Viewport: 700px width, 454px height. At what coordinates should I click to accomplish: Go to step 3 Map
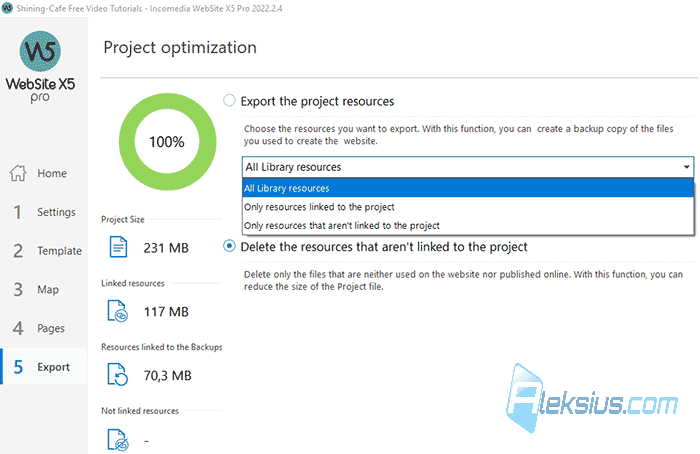44,290
